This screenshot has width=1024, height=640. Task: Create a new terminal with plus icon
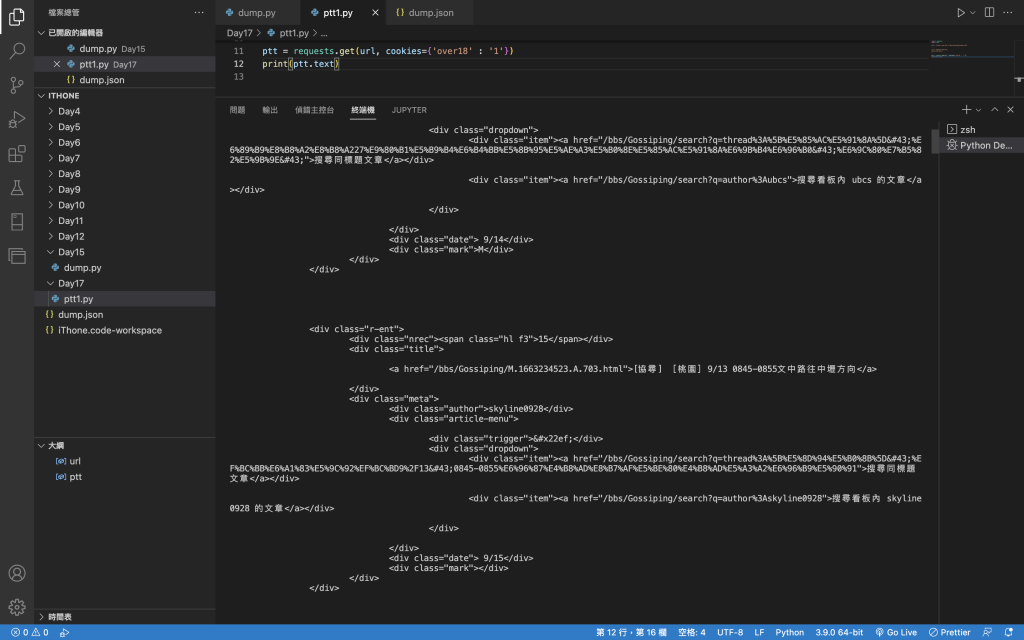point(966,110)
